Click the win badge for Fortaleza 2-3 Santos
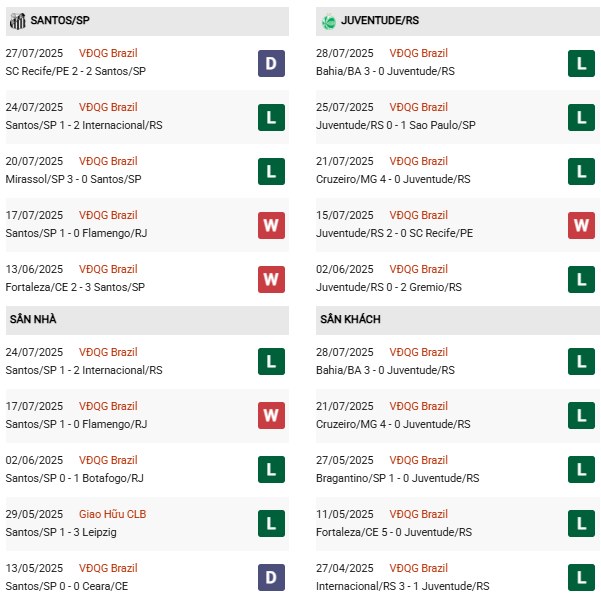The height and width of the screenshot is (601, 601). point(270,279)
